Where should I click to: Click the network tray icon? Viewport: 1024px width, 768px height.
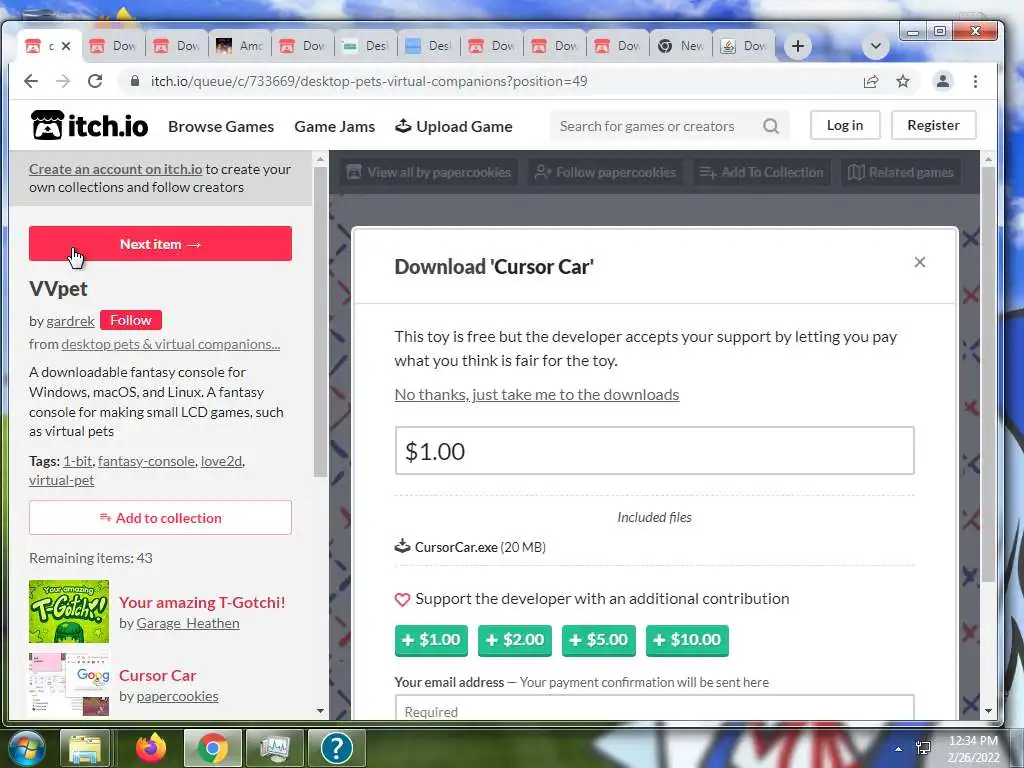coord(923,748)
